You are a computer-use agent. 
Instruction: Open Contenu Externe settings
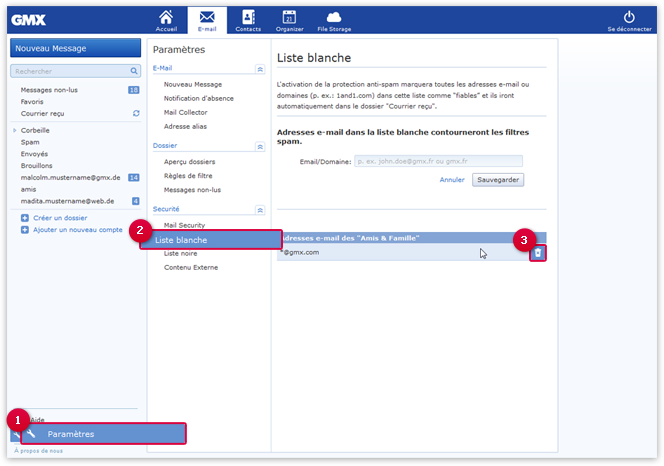[191, 267]
